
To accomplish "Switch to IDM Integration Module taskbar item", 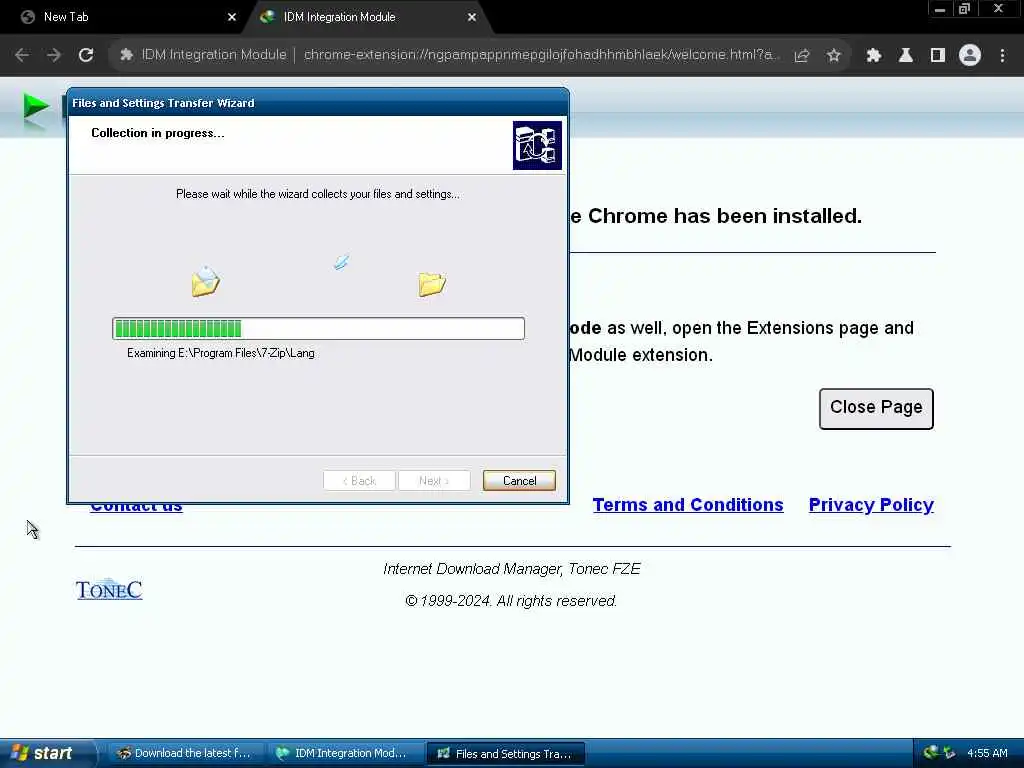I will [344, 754].
